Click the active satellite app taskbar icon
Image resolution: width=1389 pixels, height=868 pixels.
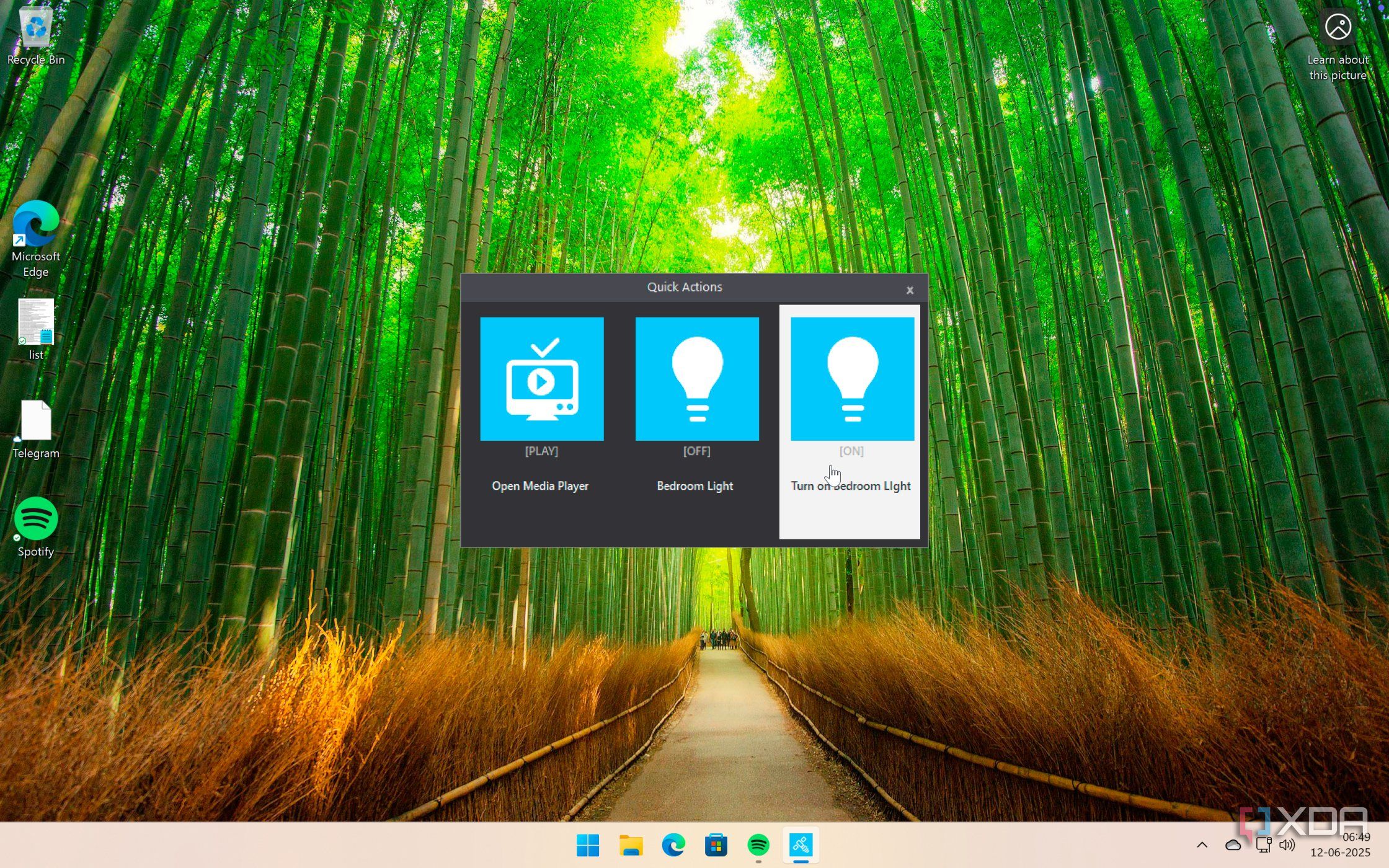pos(801,845)
